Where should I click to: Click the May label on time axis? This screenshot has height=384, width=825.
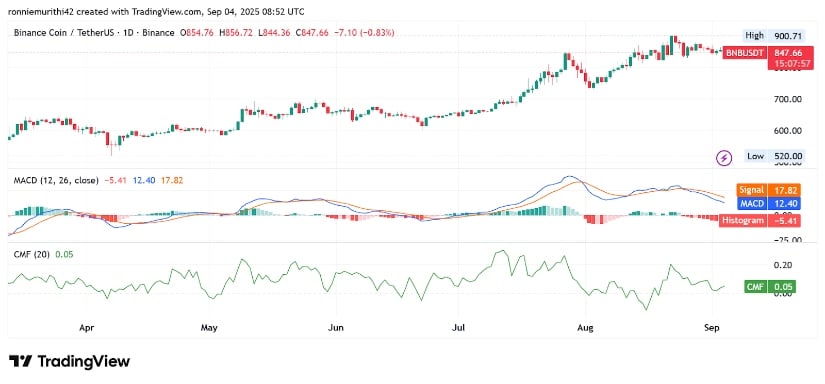(209, 328)
